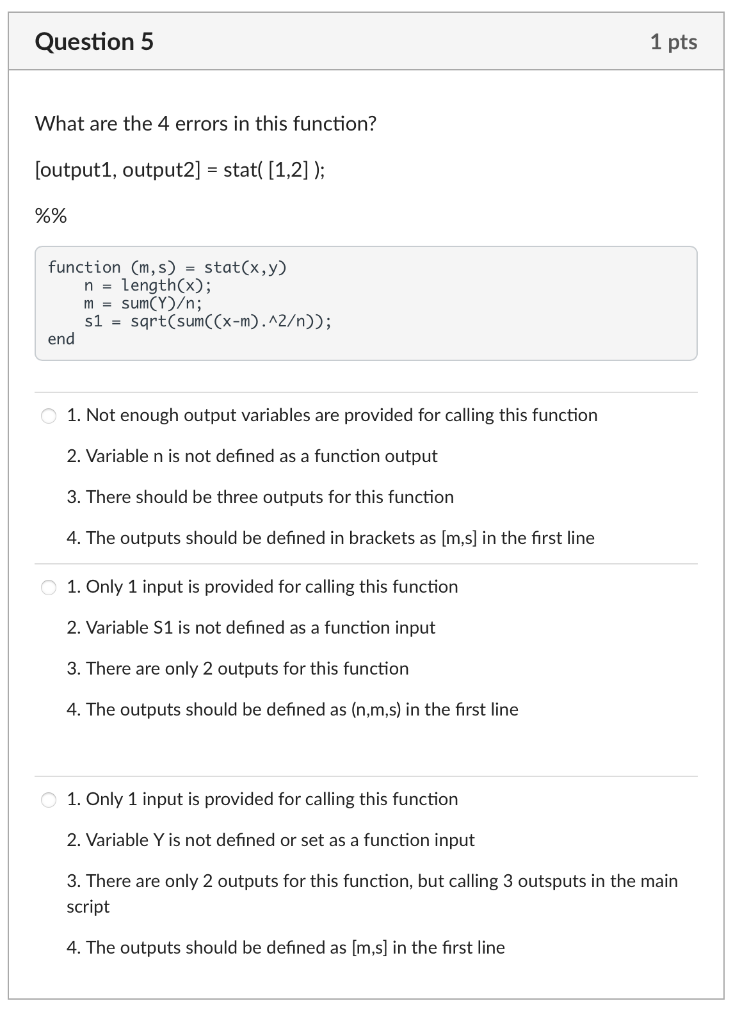The height and width of the screenshot is (1024, 749).
Task: Click the '%%' text line
Action: pyautogui.click(x=44, y=212)
